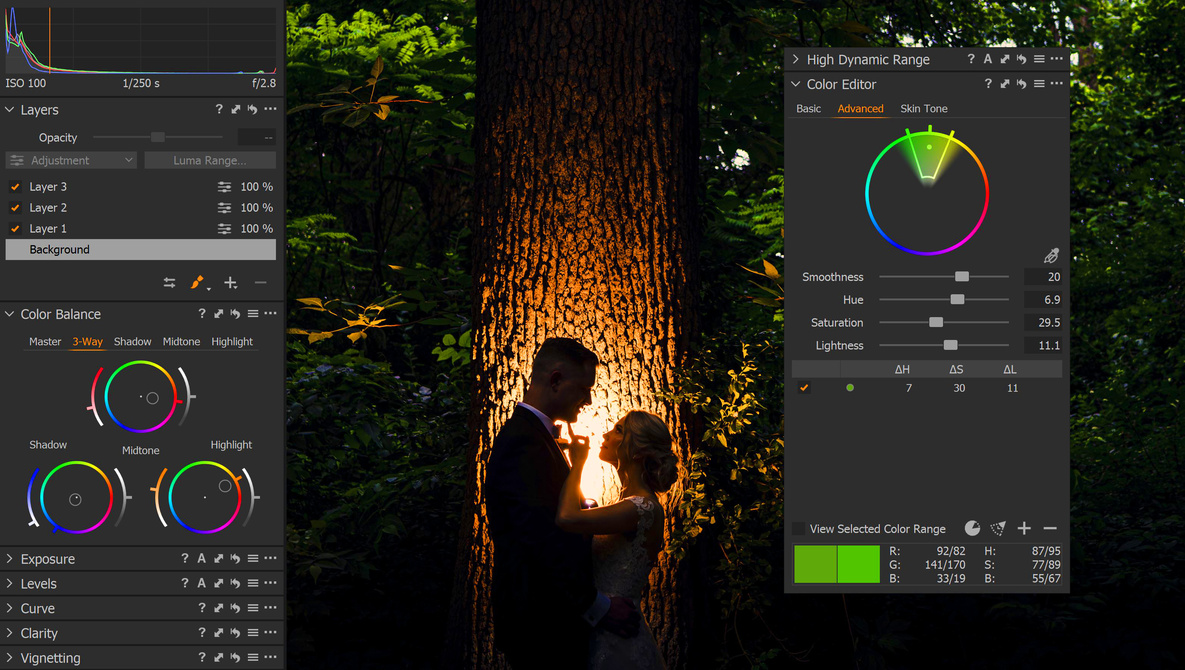Viewport: 1185px width, 670px height.
Task: Expand the Exposure tool panel
Action: pos(10,559)
